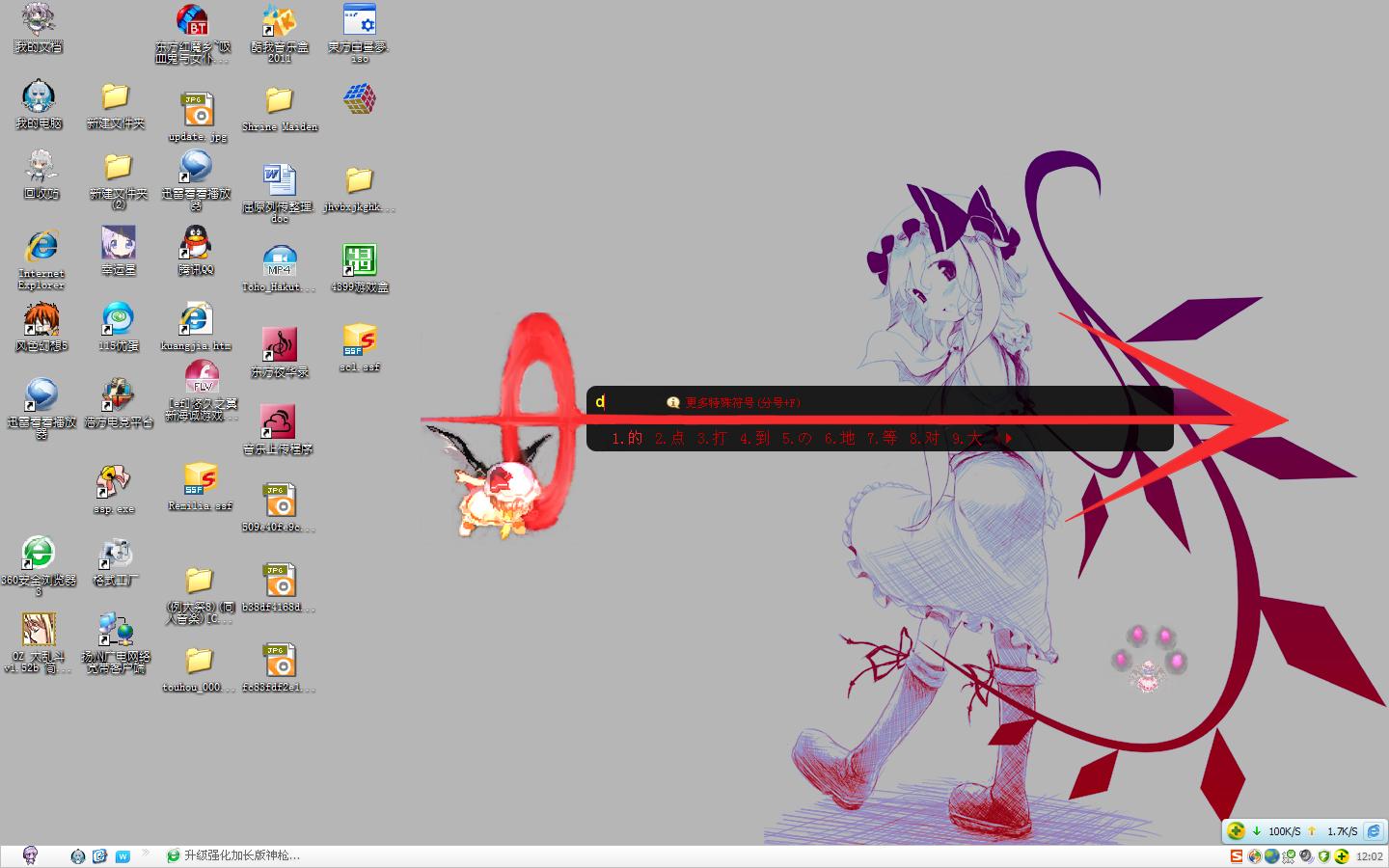This screenshot has height=868, width=1389.
Task: Click the green shield tray icon
Action: click(x=1324, y=856)
